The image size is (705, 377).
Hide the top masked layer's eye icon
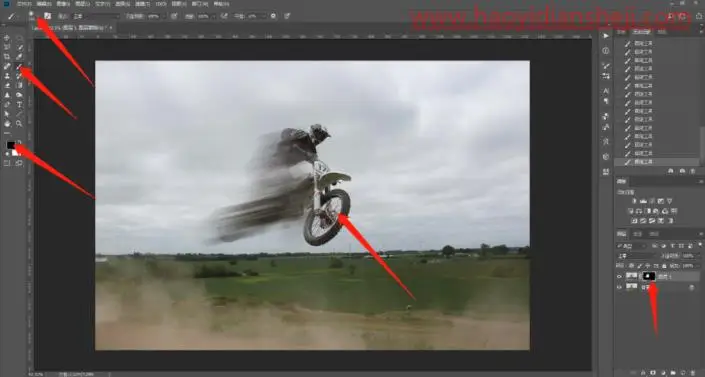pos(620,276)
